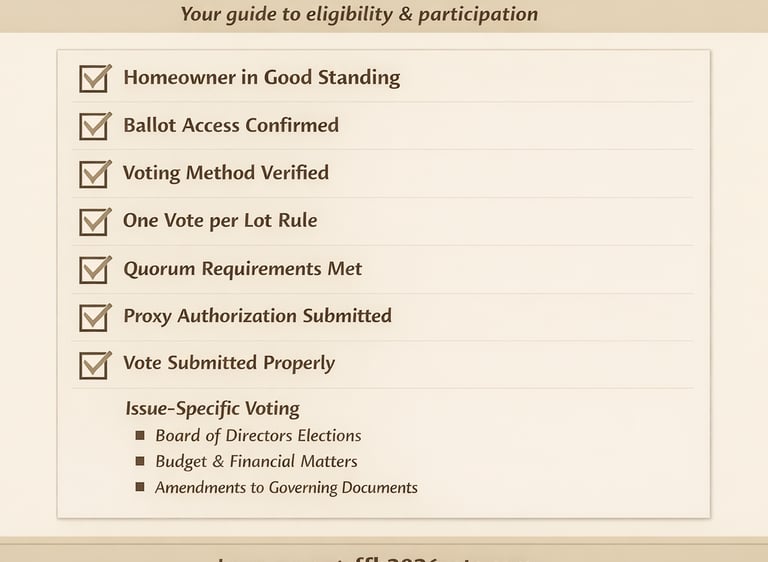Click the Homeowner in Good Standing label

pyautogui.click(x=261, y=78)
